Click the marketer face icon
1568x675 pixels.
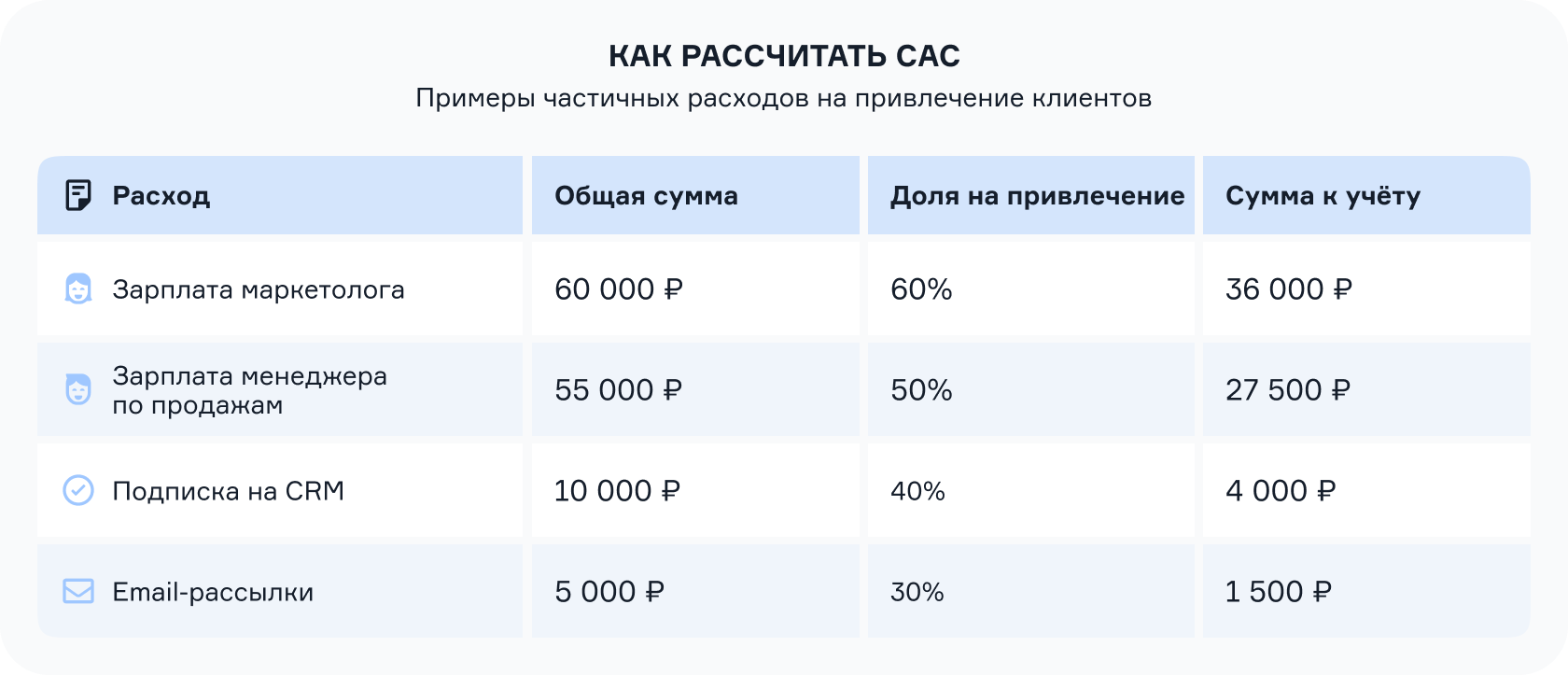click(78, 288)
